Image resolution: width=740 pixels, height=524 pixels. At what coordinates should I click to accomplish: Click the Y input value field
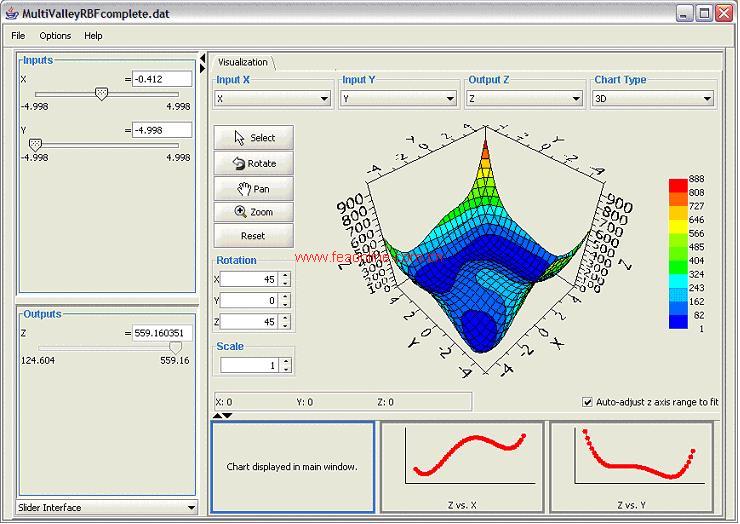pos(161,130)
